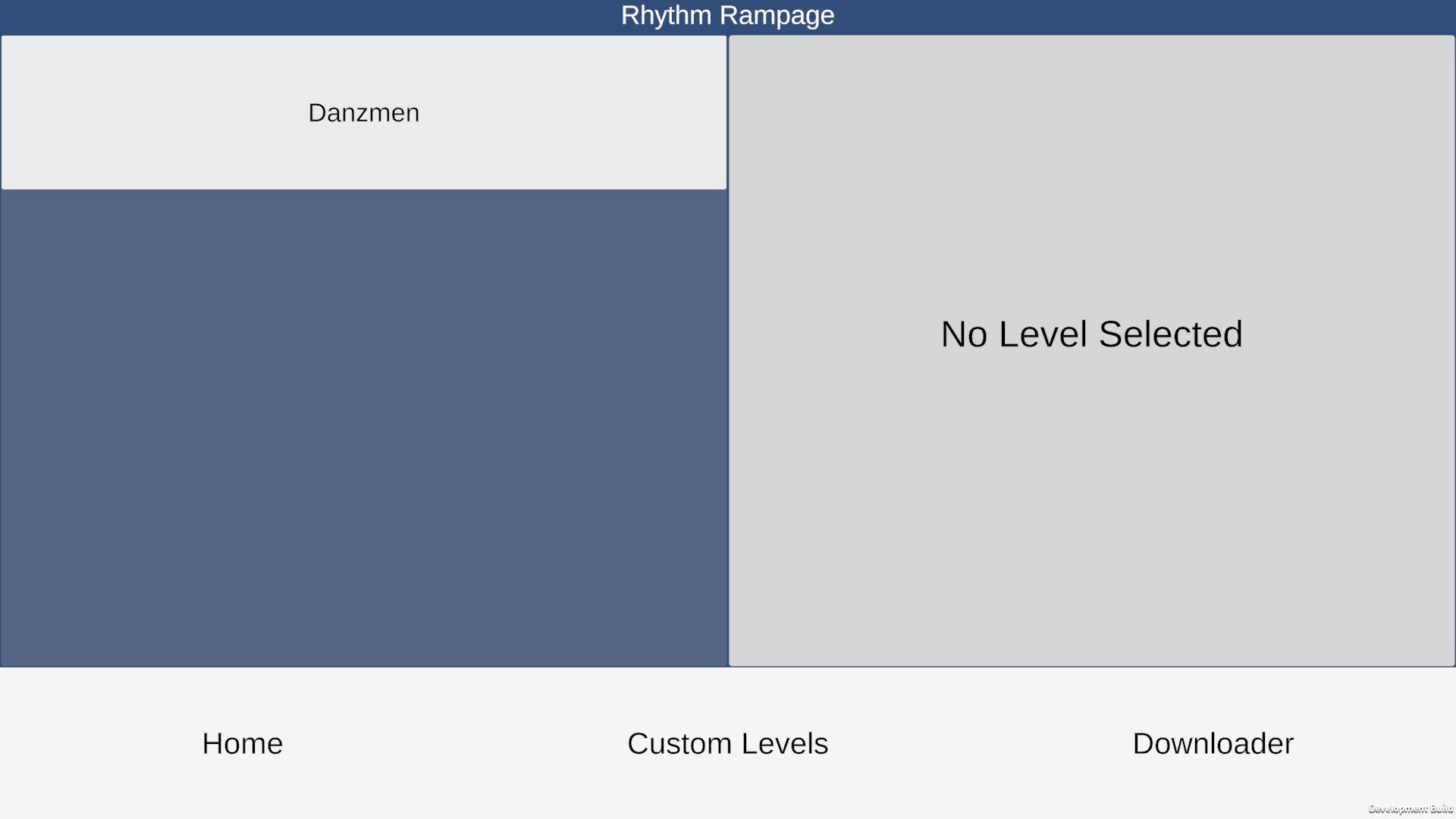Screen dimensions: 1456x819
Task: Click the Development Build watermark
Action: pyautogui.click(x=1410, y=808)
